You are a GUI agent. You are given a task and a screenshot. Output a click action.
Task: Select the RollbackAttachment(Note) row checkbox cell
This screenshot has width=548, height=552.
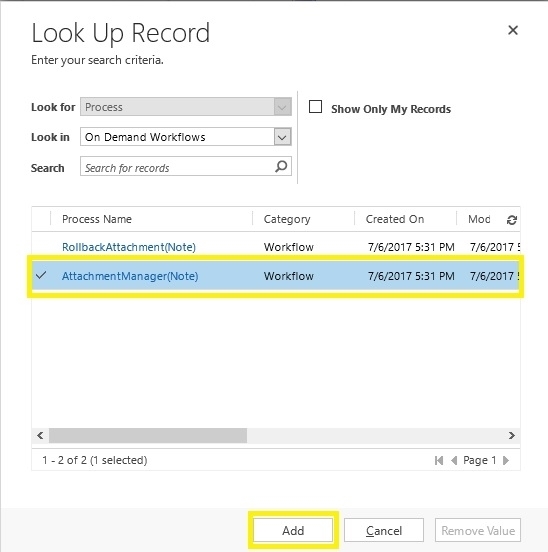(x=41, y=247)
